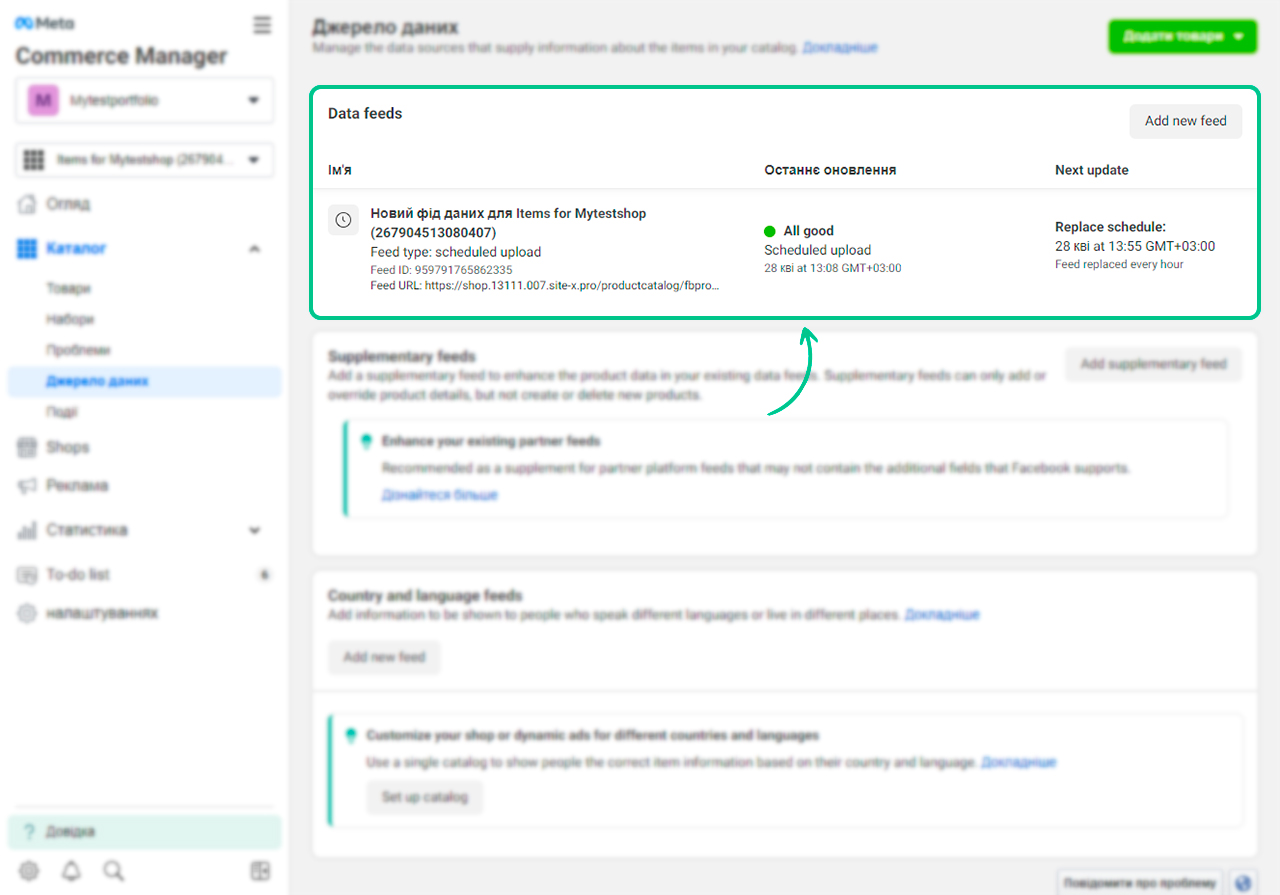Open the notifications bell icon
The image size is (1280, 895).
(71, 872)
